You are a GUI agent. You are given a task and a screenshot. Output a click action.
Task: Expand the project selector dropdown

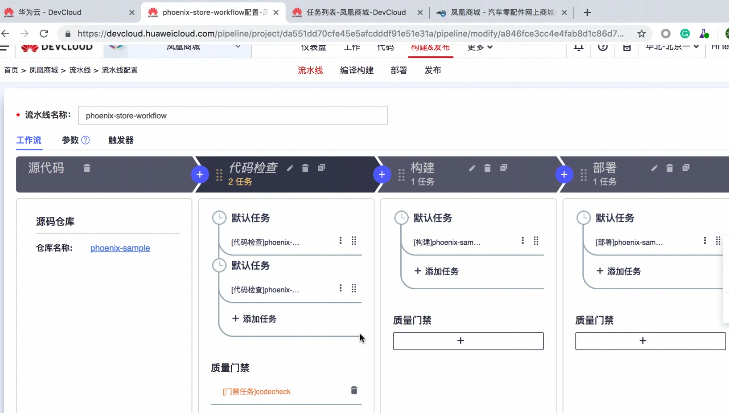(x=238, y=47)
